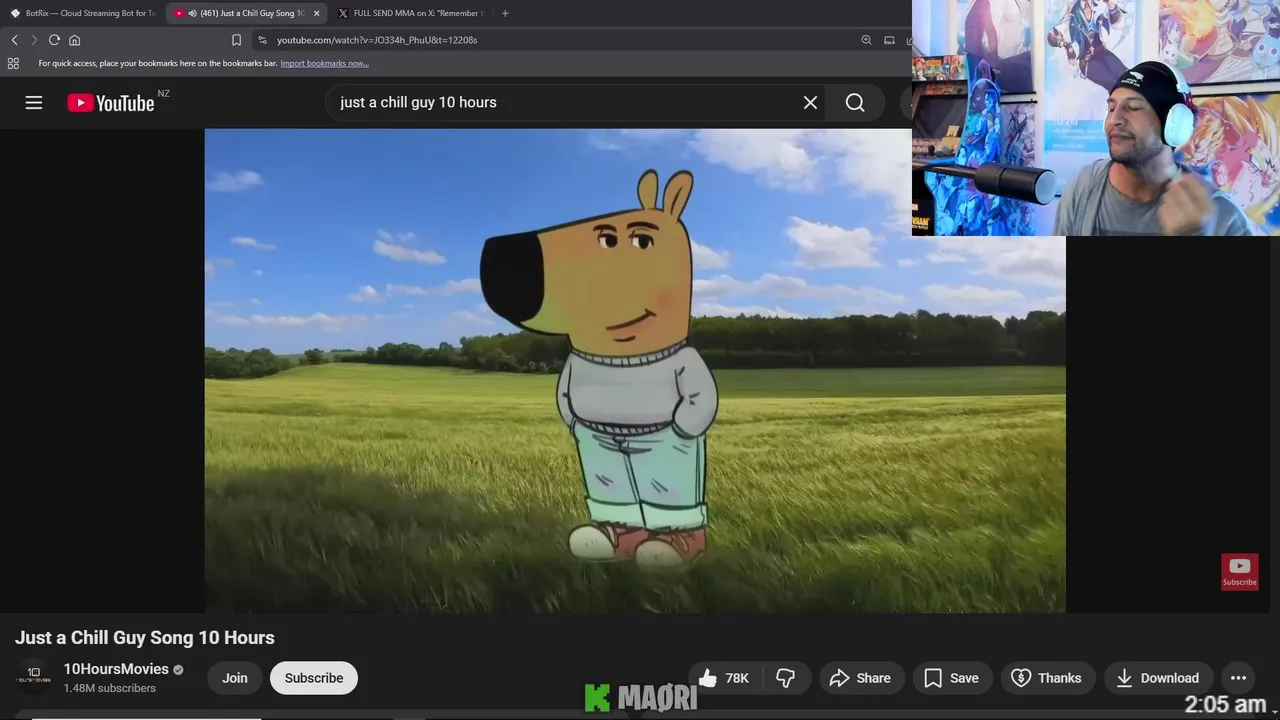The width and height of the screenshot is (1280, 720).
Task: Open the 10HoursMovies channel name link
Action: pyautogui.click(x=116, y=669)
